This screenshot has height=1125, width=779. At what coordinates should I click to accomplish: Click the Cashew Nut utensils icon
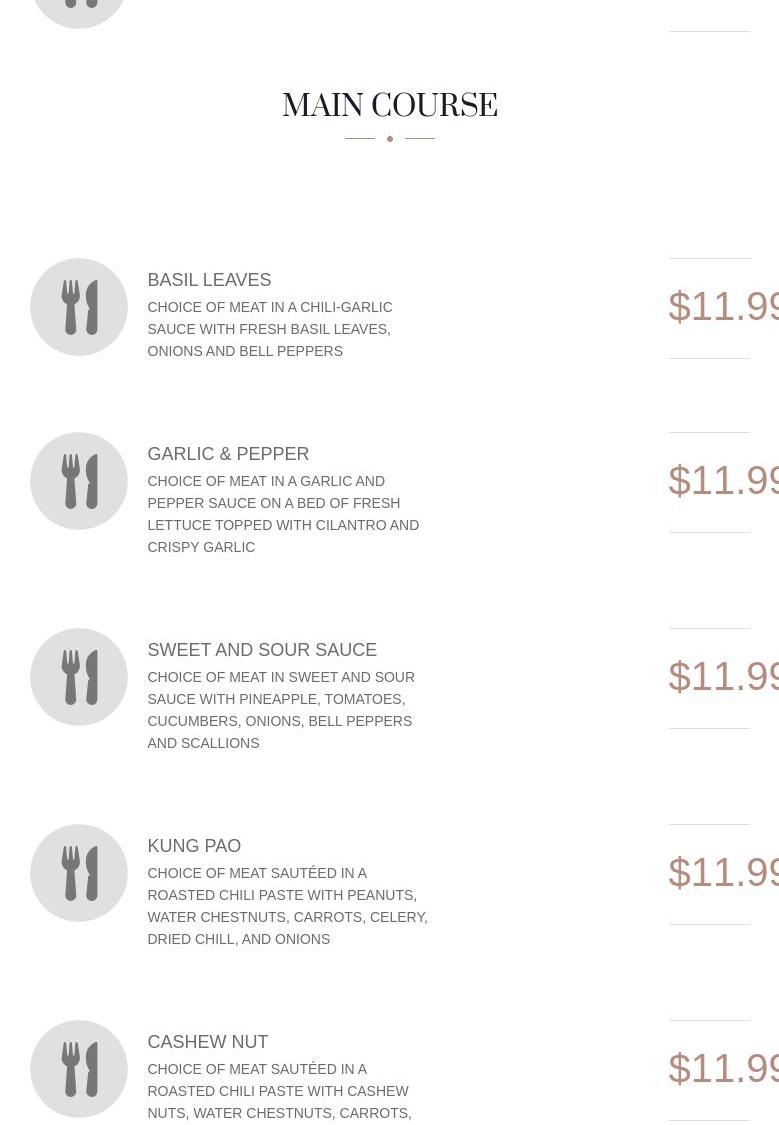79,1069
